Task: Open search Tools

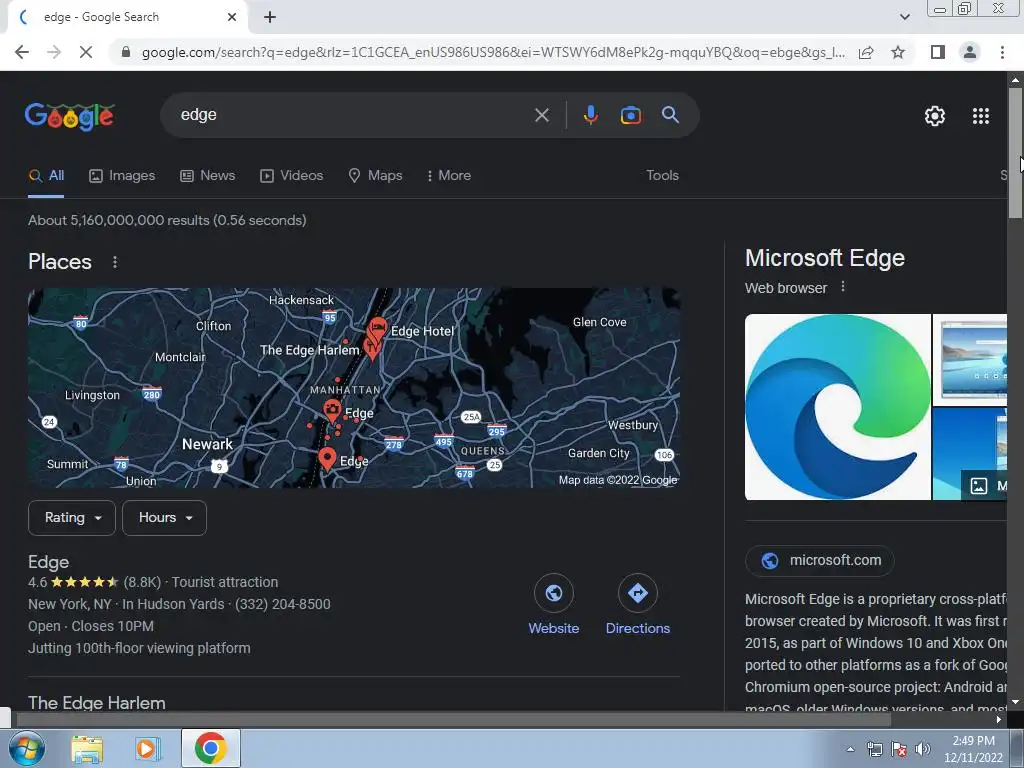Action: pyautogui.click(x=662, y=176)
